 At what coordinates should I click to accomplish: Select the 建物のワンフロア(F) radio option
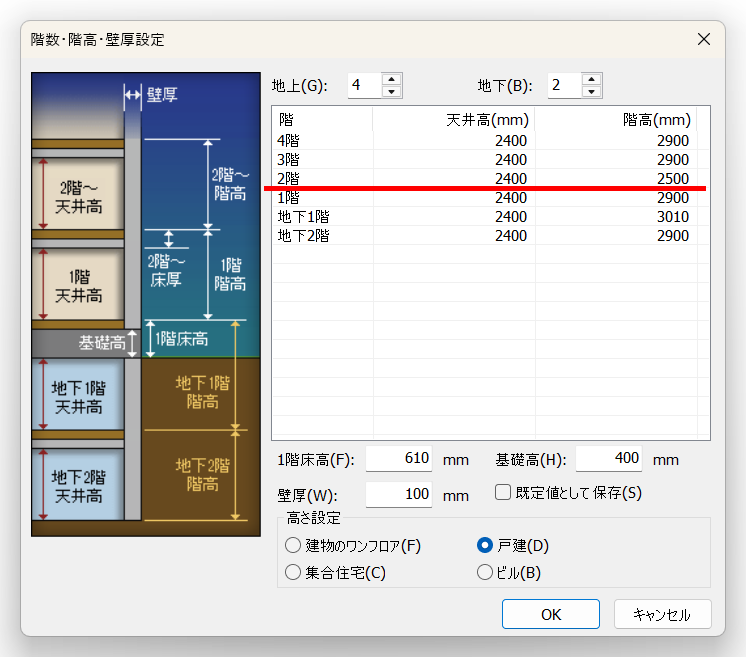point(293,546)
